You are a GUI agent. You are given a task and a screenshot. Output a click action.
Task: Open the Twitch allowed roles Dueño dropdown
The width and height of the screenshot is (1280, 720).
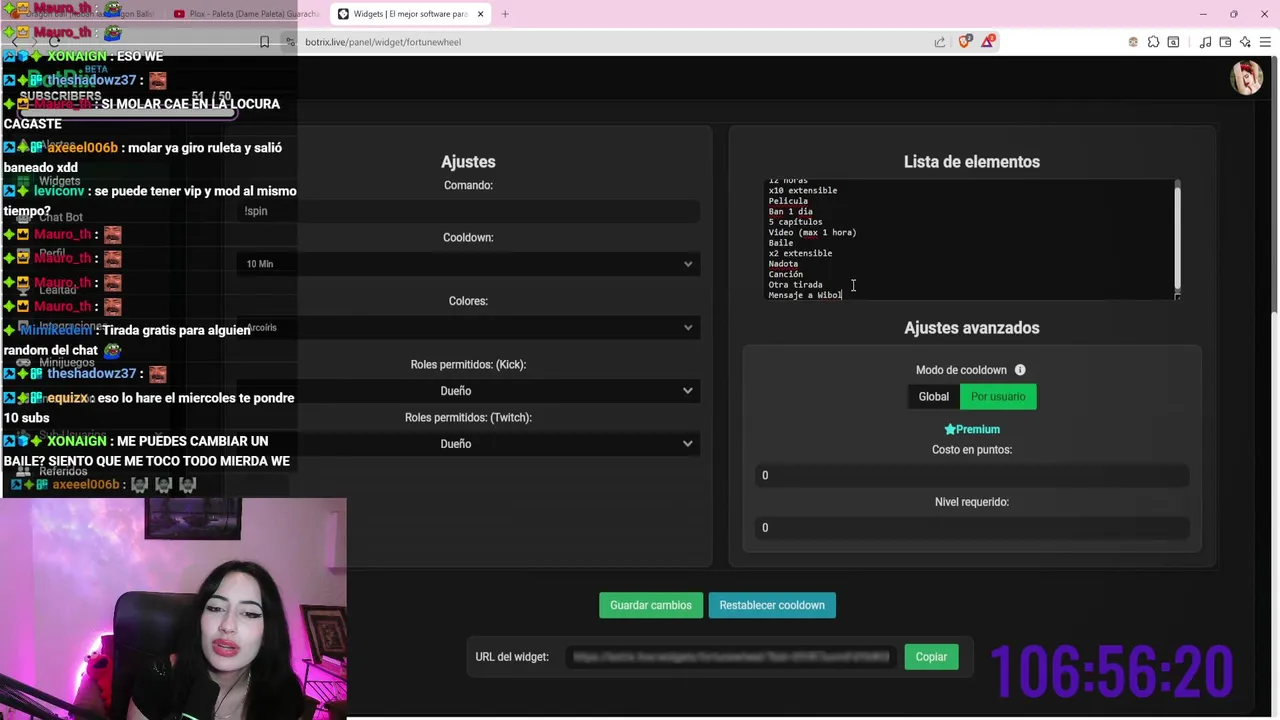coord(468,444)
